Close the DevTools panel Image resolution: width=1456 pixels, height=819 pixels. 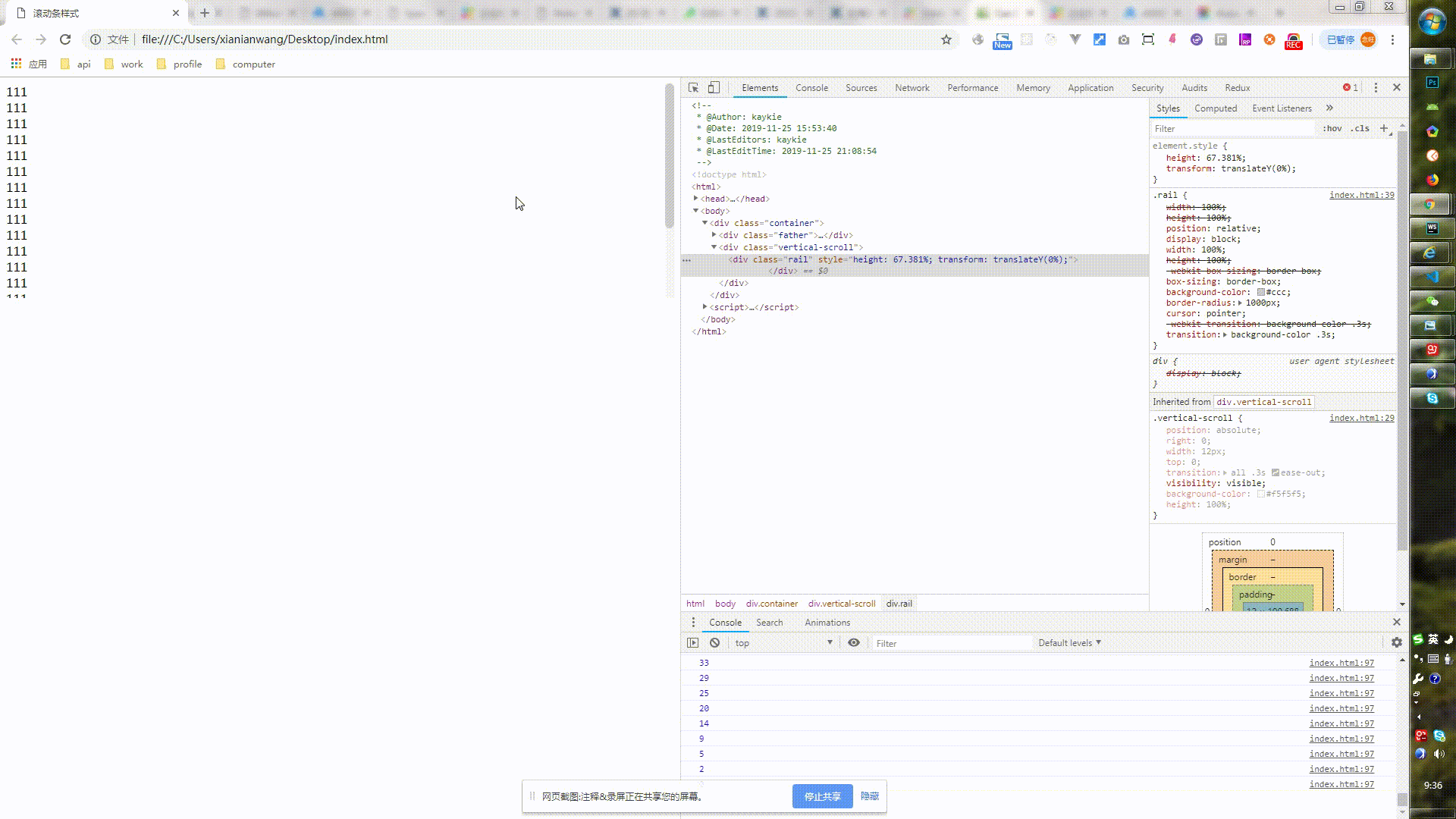1397,88
